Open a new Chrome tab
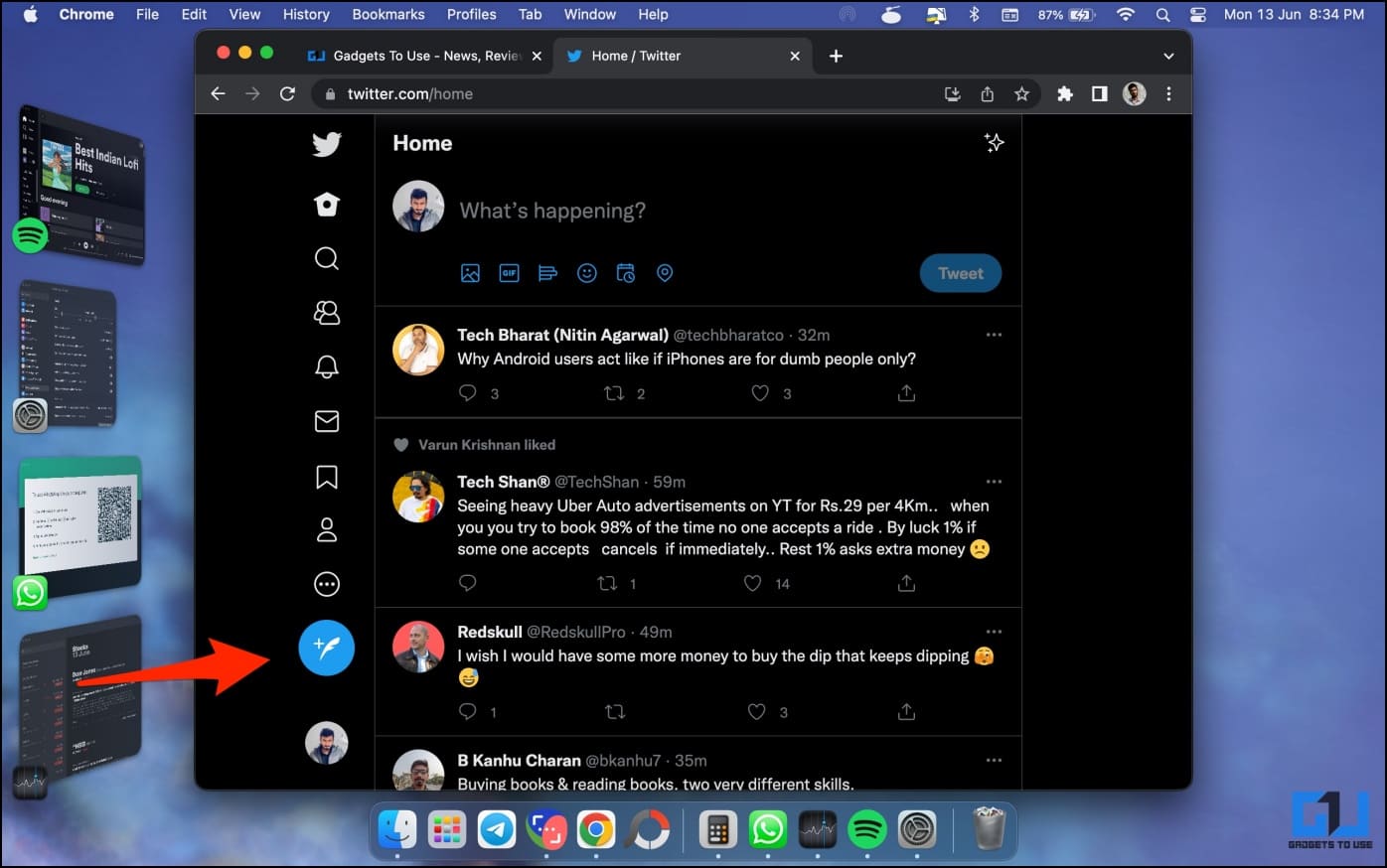Image resolution: width=1387 pixels, height=868 pixels. pos(836,56)
